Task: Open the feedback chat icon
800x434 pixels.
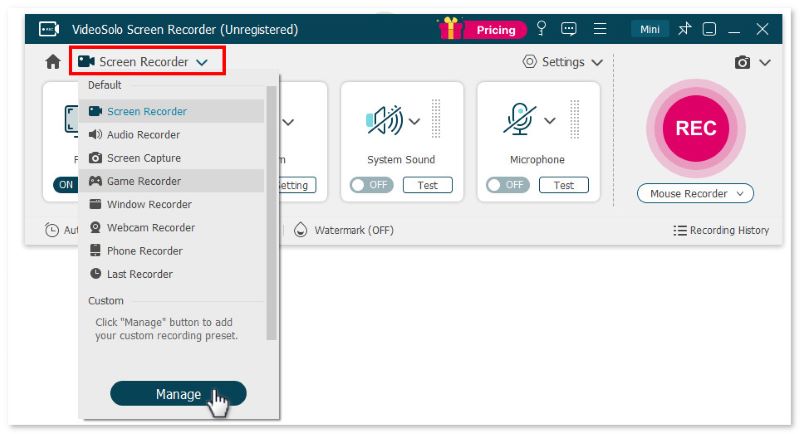Action: (568, 29)
